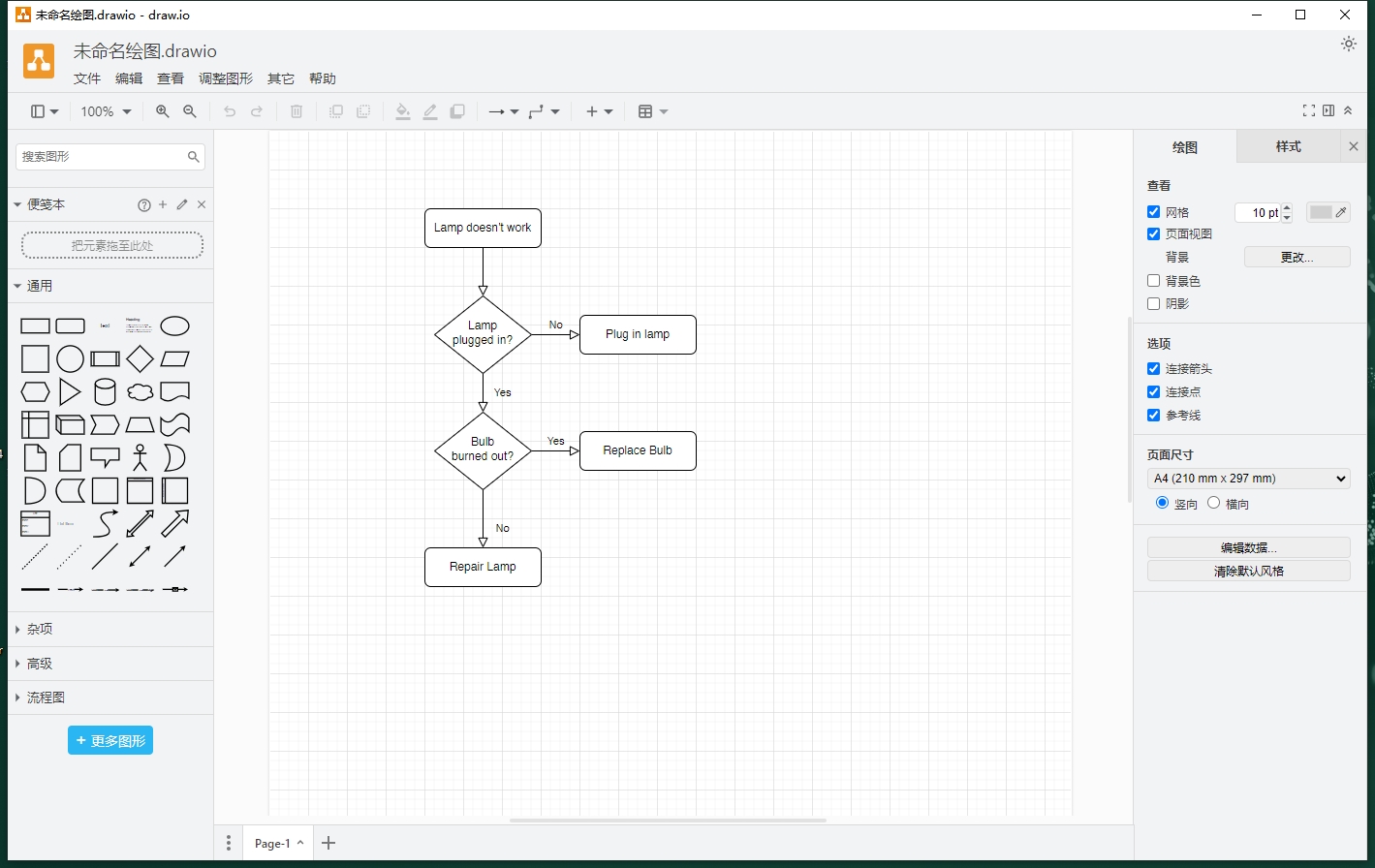Open the 其它 menu
Viewport: 1375px width, 868px height.
tap(281, 78)
